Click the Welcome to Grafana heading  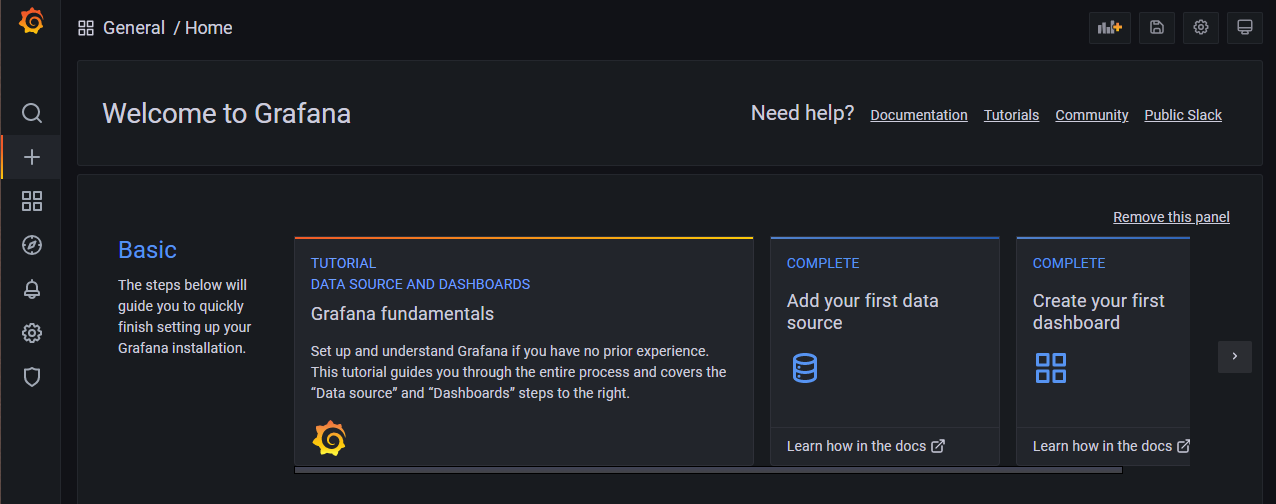[227, 113]
